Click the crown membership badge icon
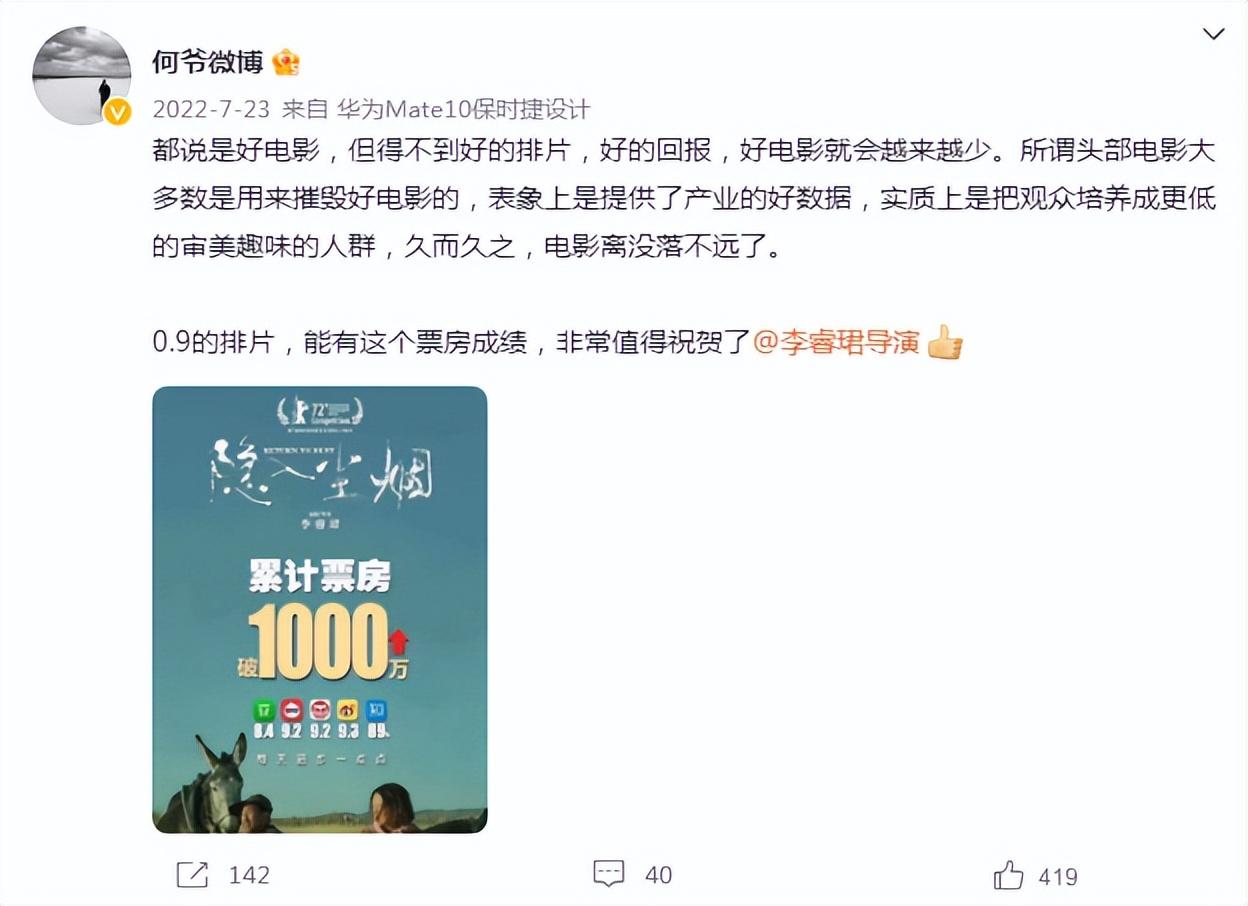 click(286, 62)
